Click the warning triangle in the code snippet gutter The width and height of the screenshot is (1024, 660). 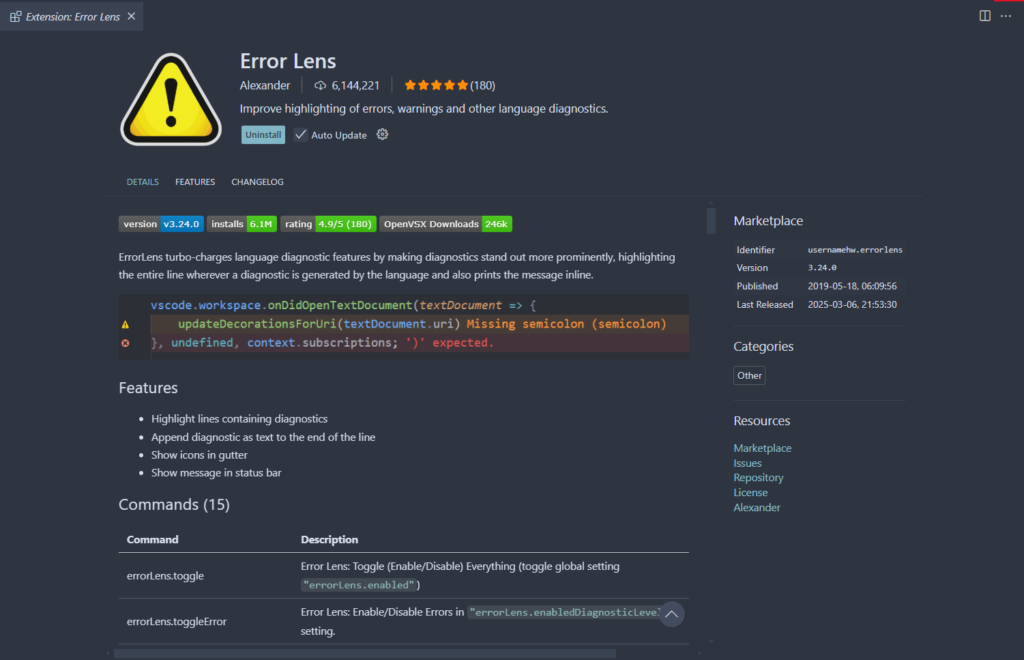(124, 323)
